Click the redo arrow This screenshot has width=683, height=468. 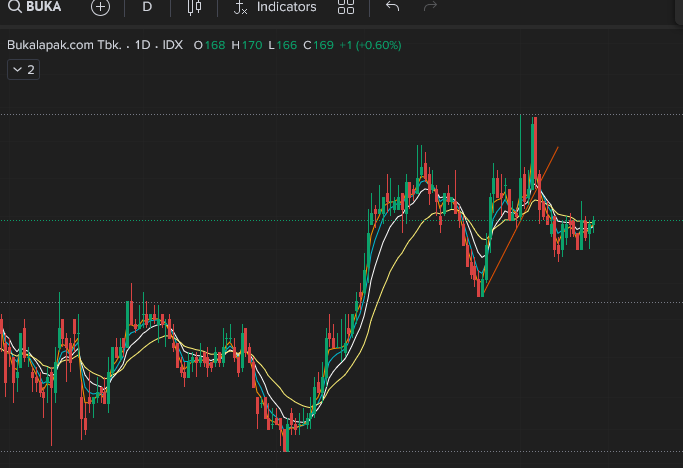click(x=430, y=7)
